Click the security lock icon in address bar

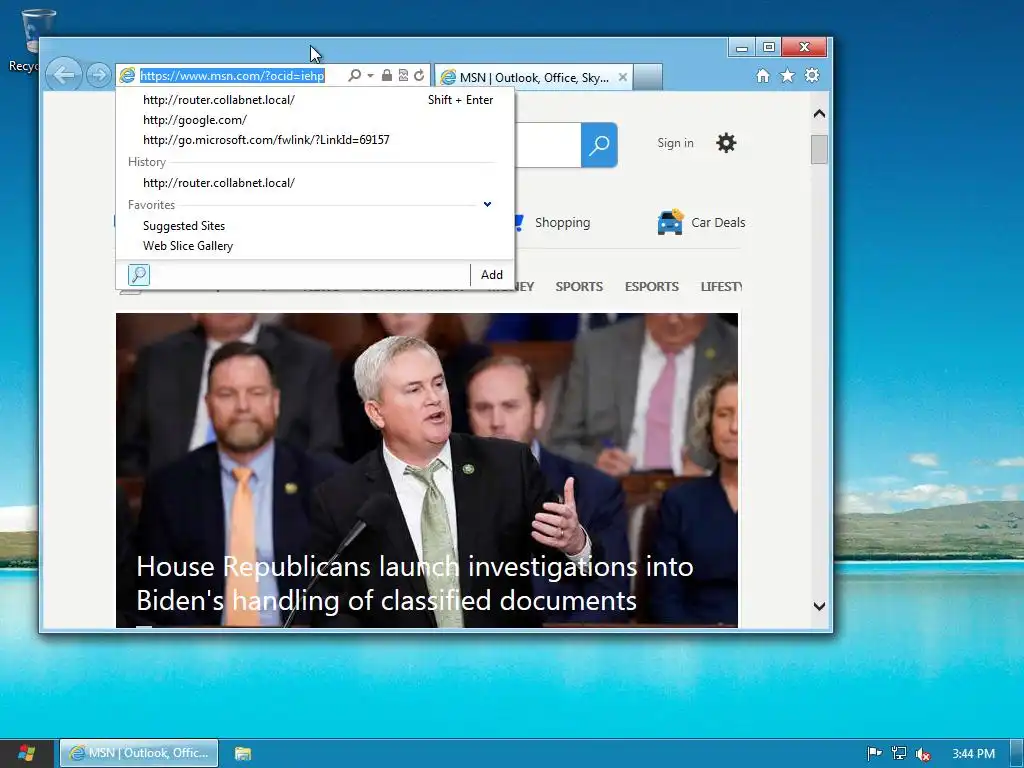coord(387,76)
